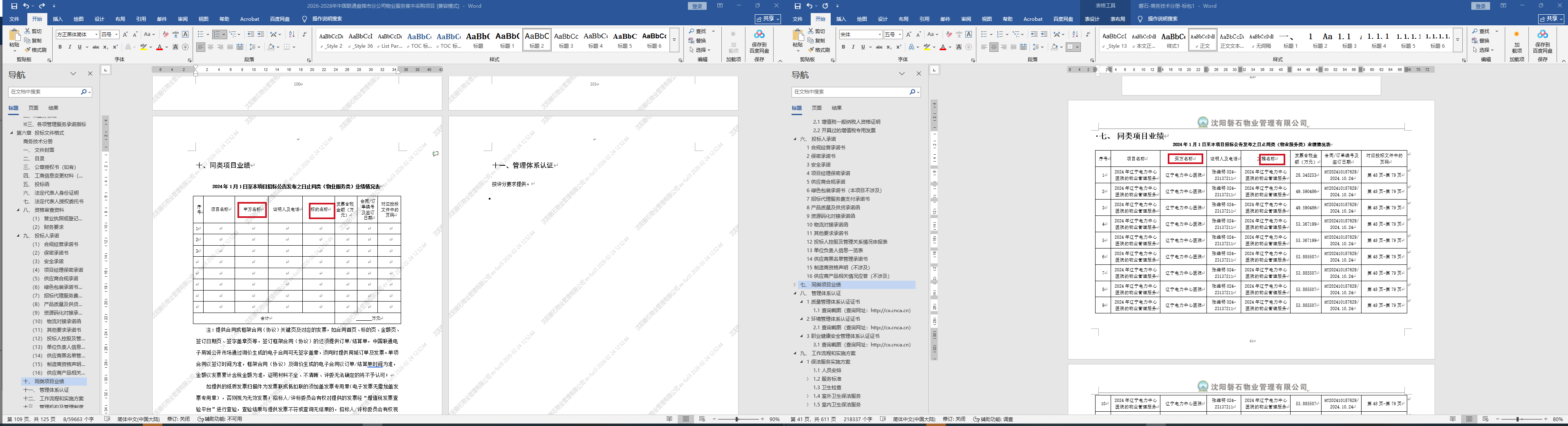This screenshot has height=426, width=1568.
Task: Click strikethrough icon in right window ribbon
Action: click(879, 47)
